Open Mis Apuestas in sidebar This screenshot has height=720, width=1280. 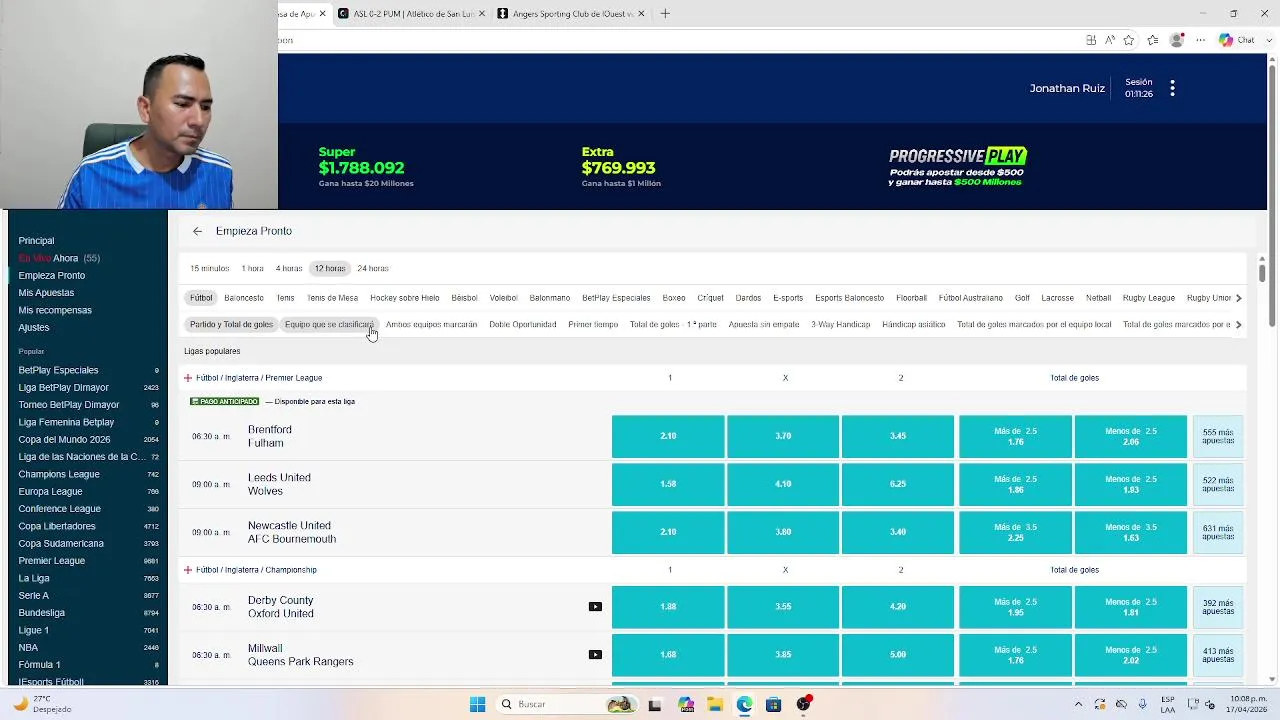[x=46, y=293]
